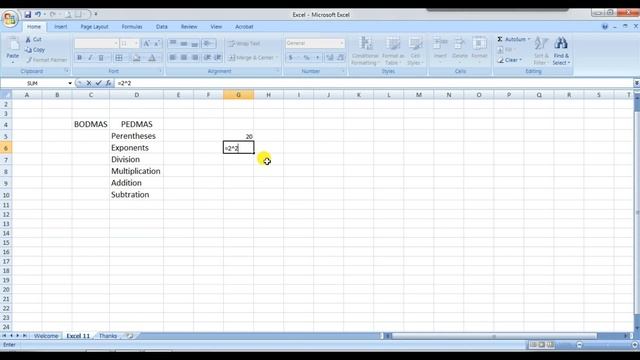
Task: Open the Name Box dropdown arrow
Action: point(70,83)
